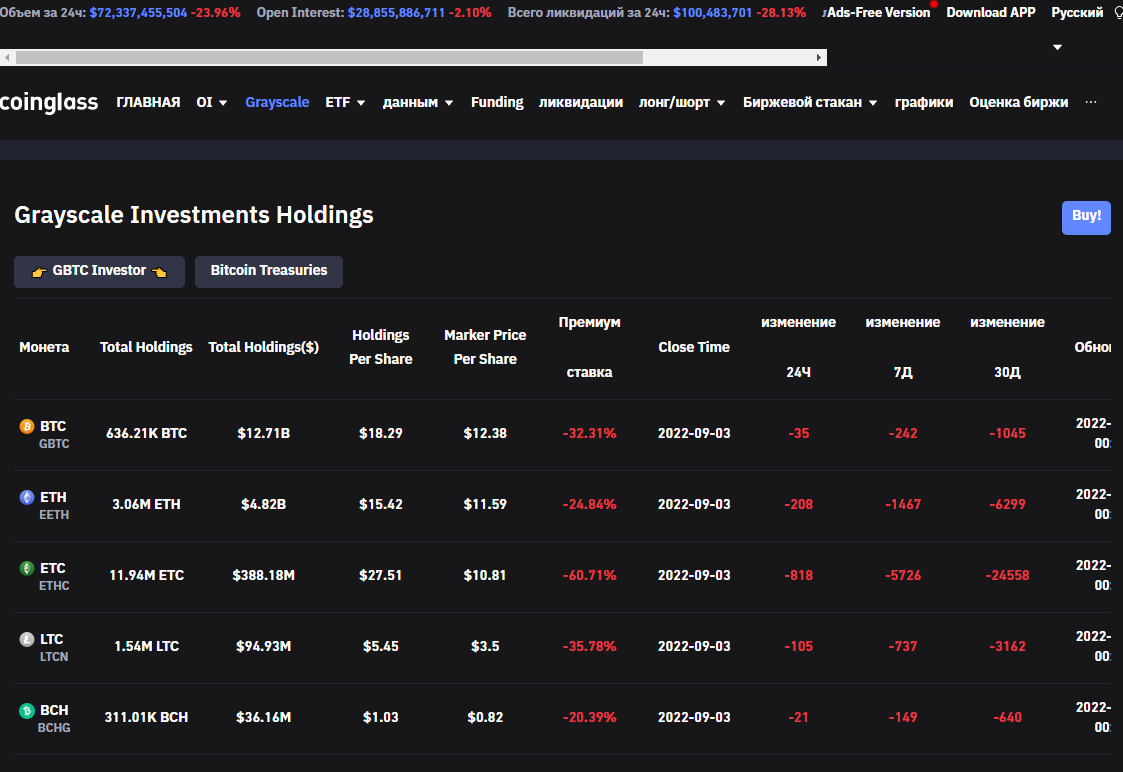Click the Ethereum coin icon in ETH row
1123x772 pixels.
[26, 498]
